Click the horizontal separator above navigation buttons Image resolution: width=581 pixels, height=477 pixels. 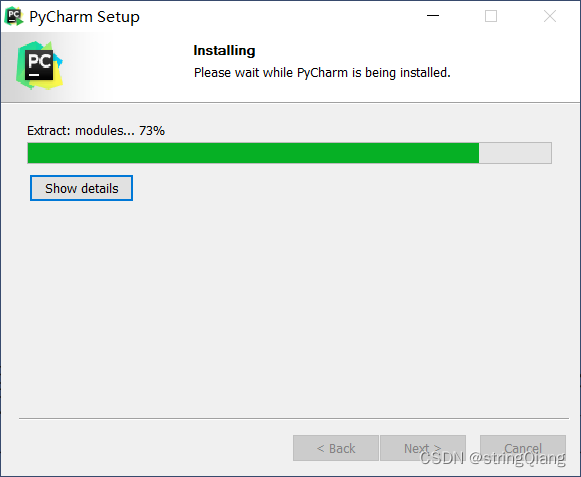click(x=294, y=418)
